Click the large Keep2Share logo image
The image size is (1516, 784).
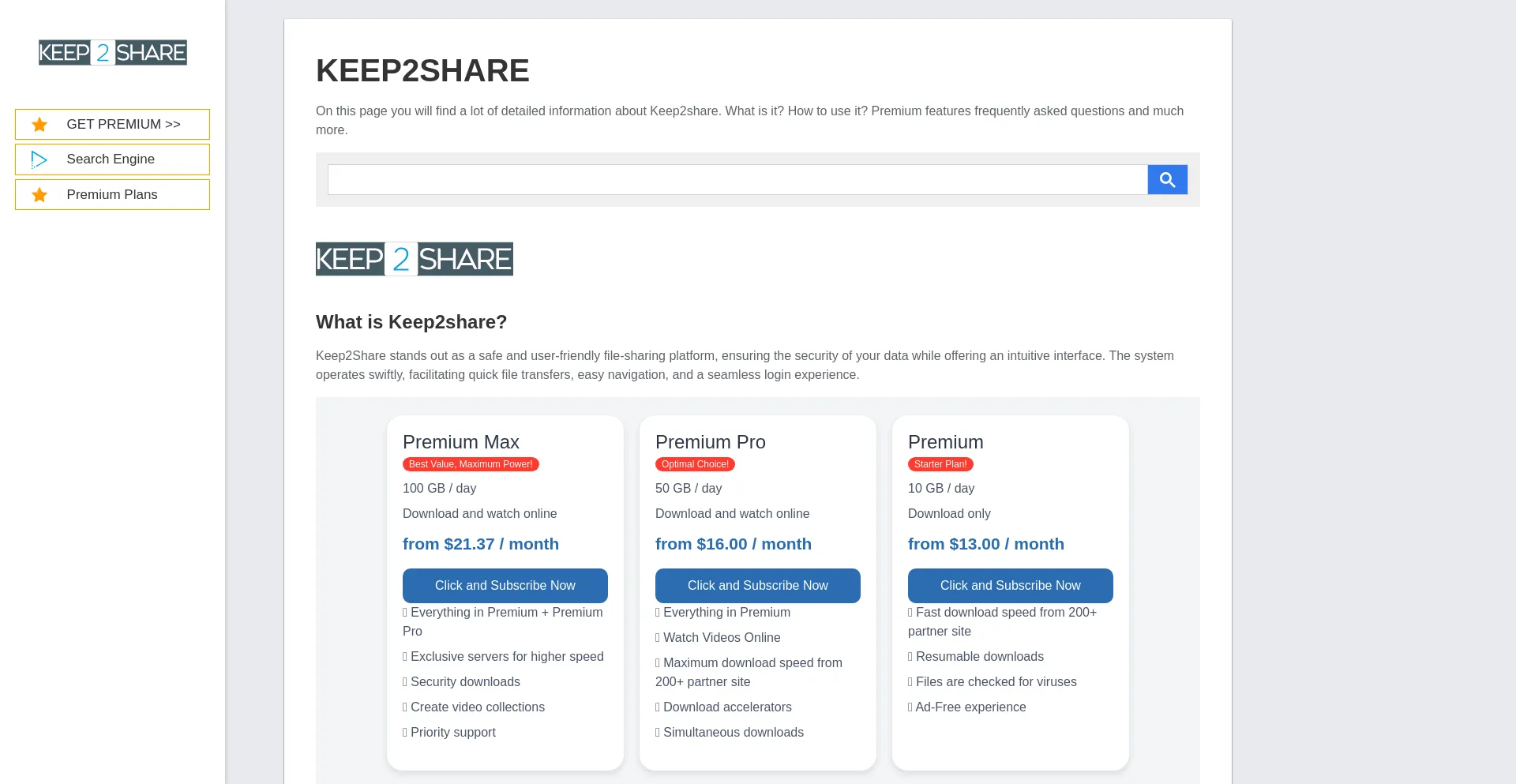(415, 259)
